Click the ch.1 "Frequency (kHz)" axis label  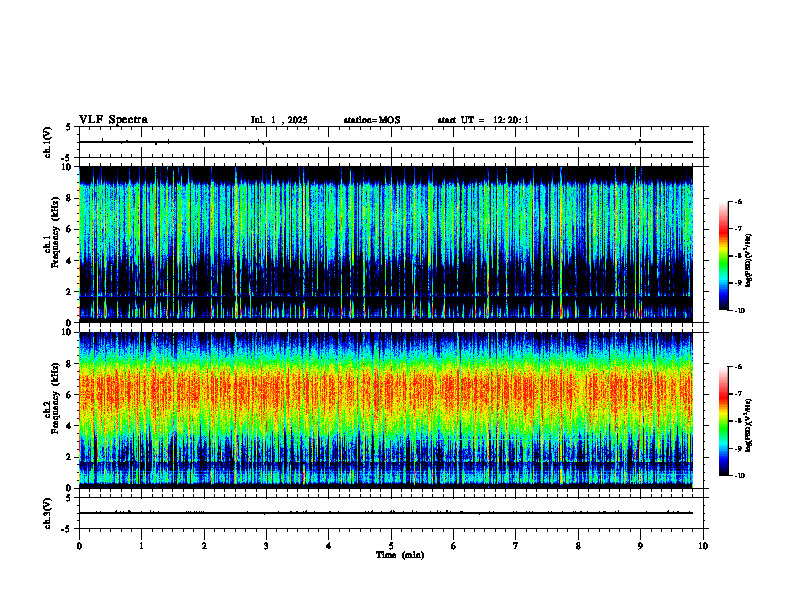(x=55, y=232)
